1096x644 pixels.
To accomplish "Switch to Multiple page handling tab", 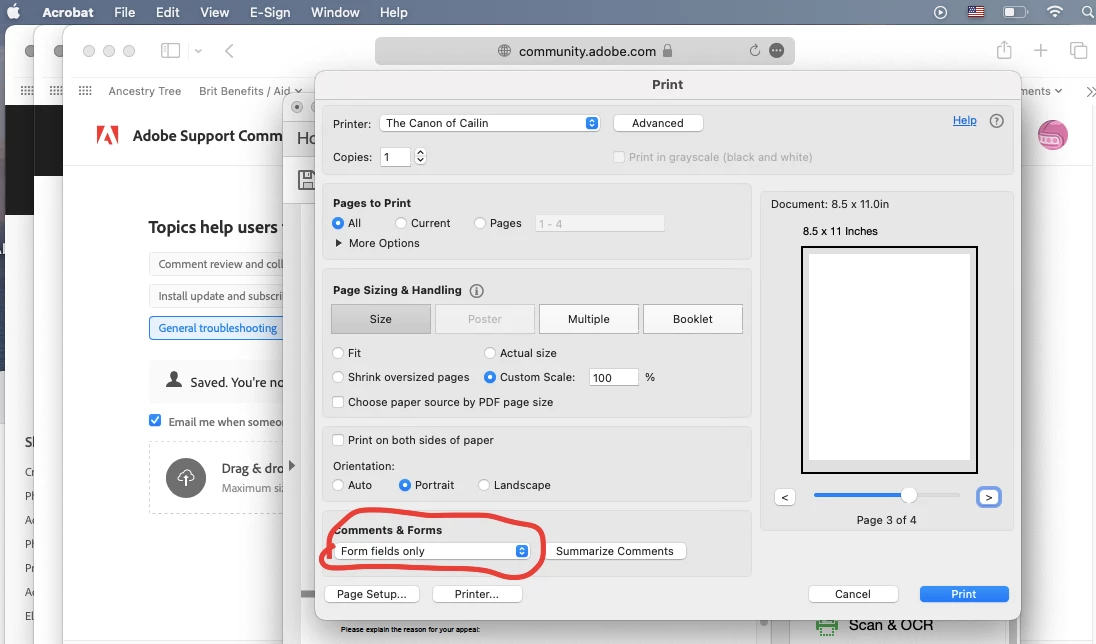I will pos(589,319).
